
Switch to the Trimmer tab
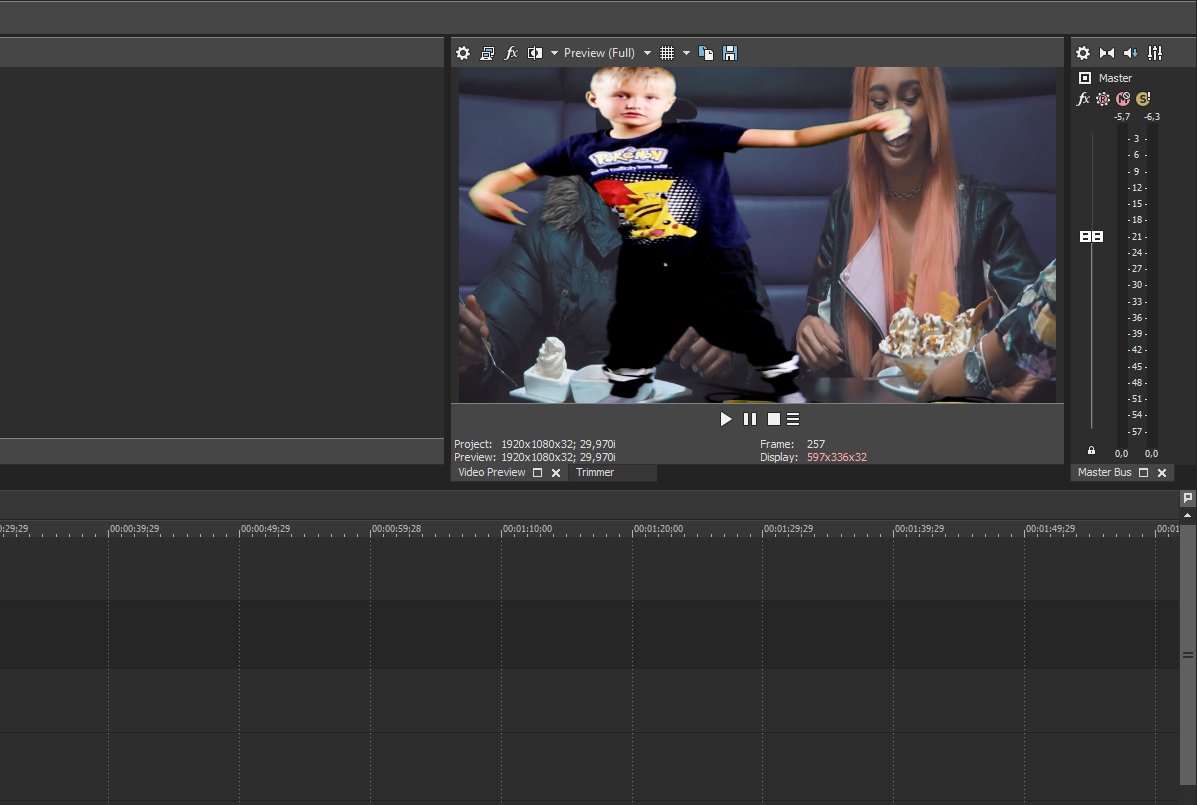[x=595, y=472]
